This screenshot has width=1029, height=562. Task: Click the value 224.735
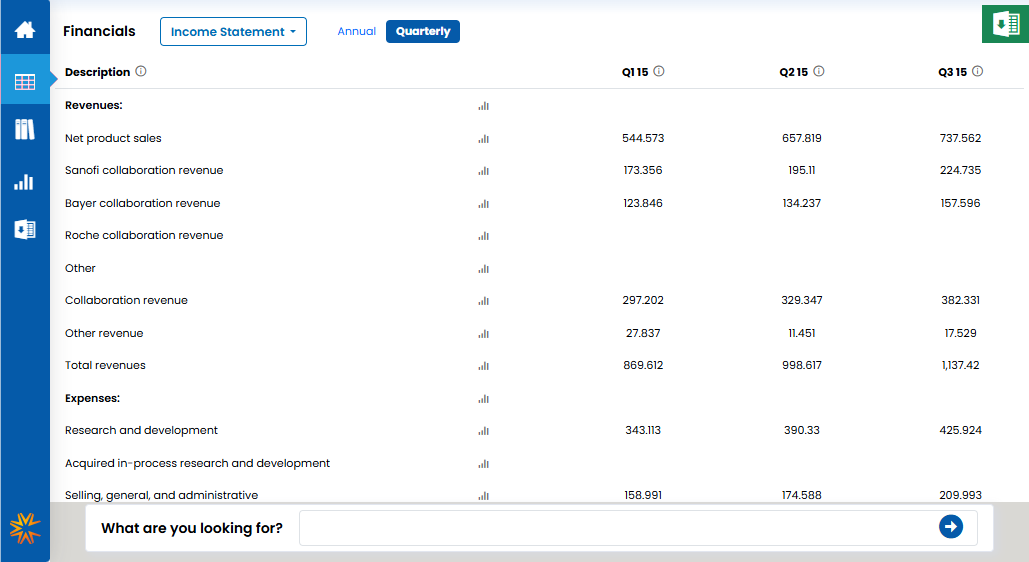point(961,170)
